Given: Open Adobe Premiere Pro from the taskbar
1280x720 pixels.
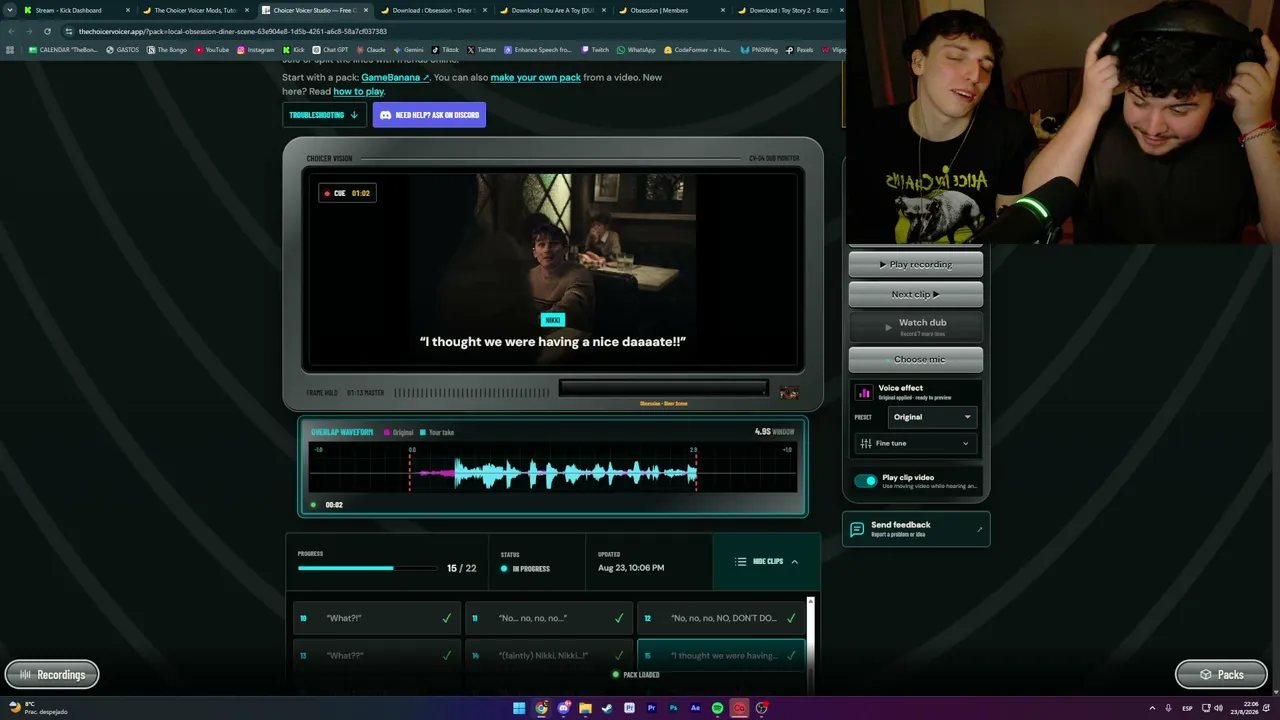Looking at the screenshot, I should 651,708.
